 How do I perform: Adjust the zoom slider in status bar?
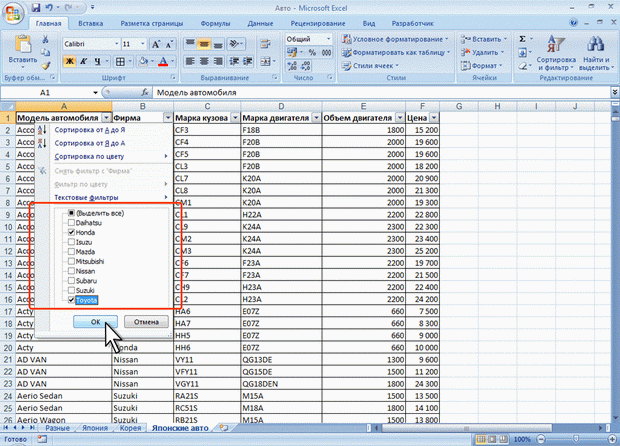(576, 439)
